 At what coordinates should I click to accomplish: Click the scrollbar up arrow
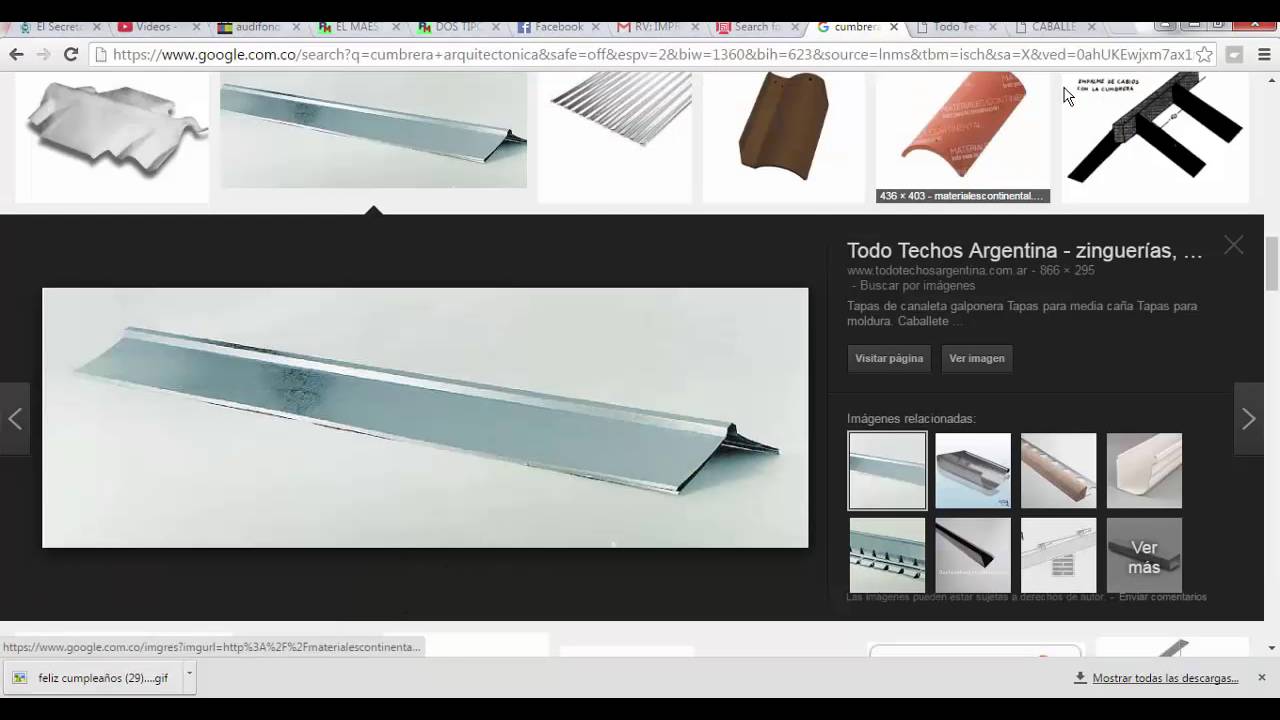(x=1272, y=79)
